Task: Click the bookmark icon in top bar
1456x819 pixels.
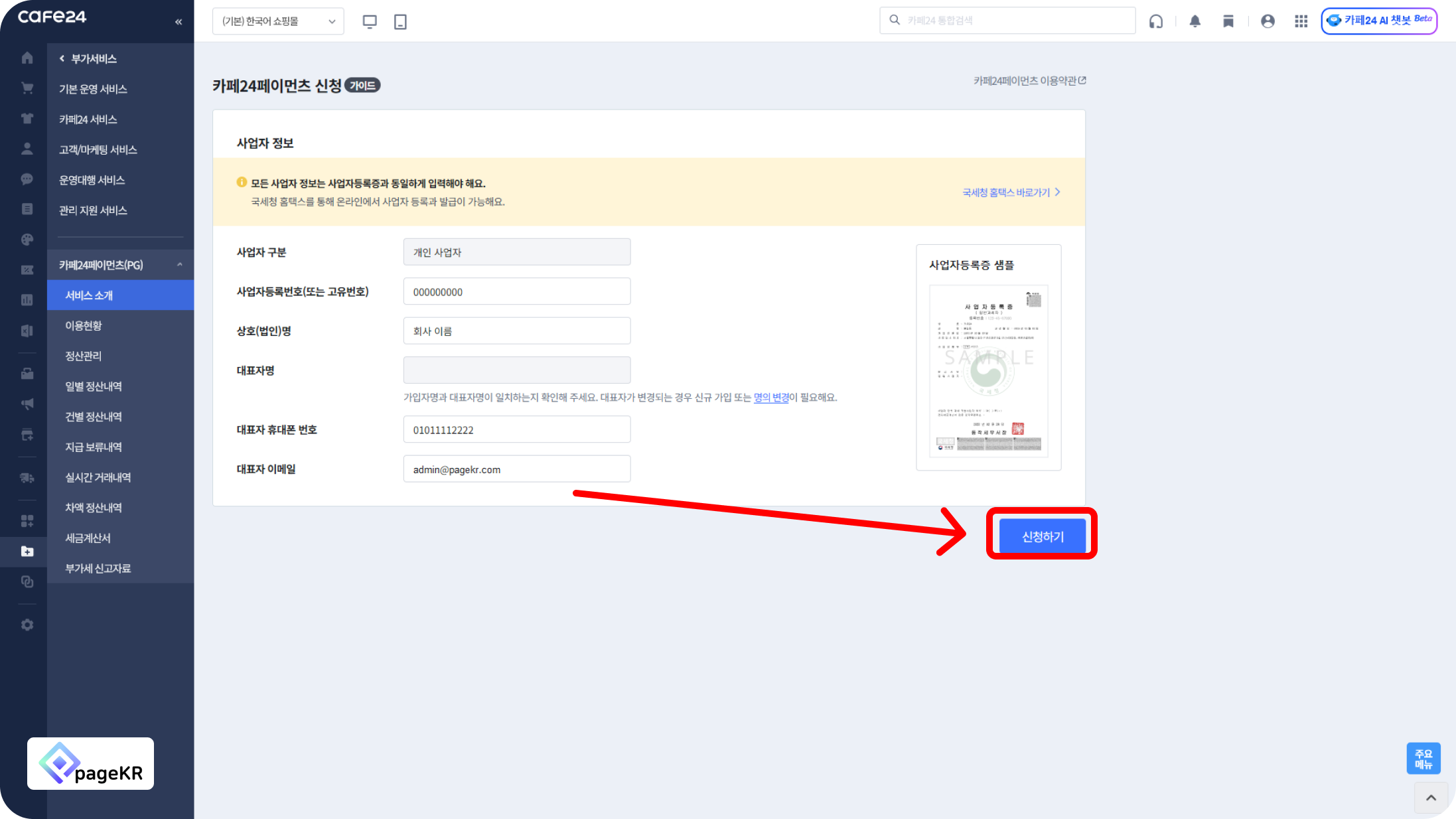Action: [x=1228, y=21]
